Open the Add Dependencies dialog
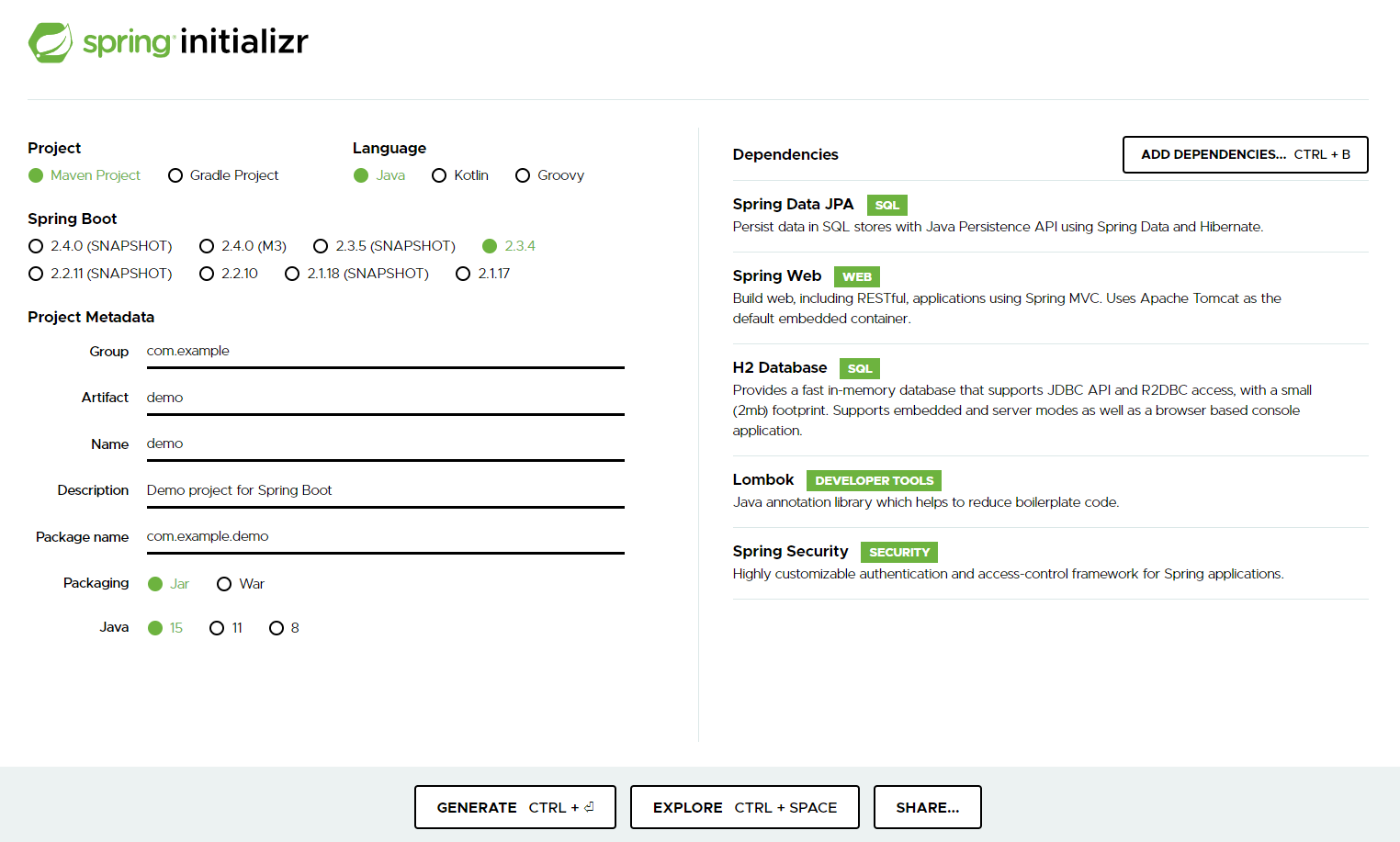This screenshot has height=842, width=1400. (1245, 154)
